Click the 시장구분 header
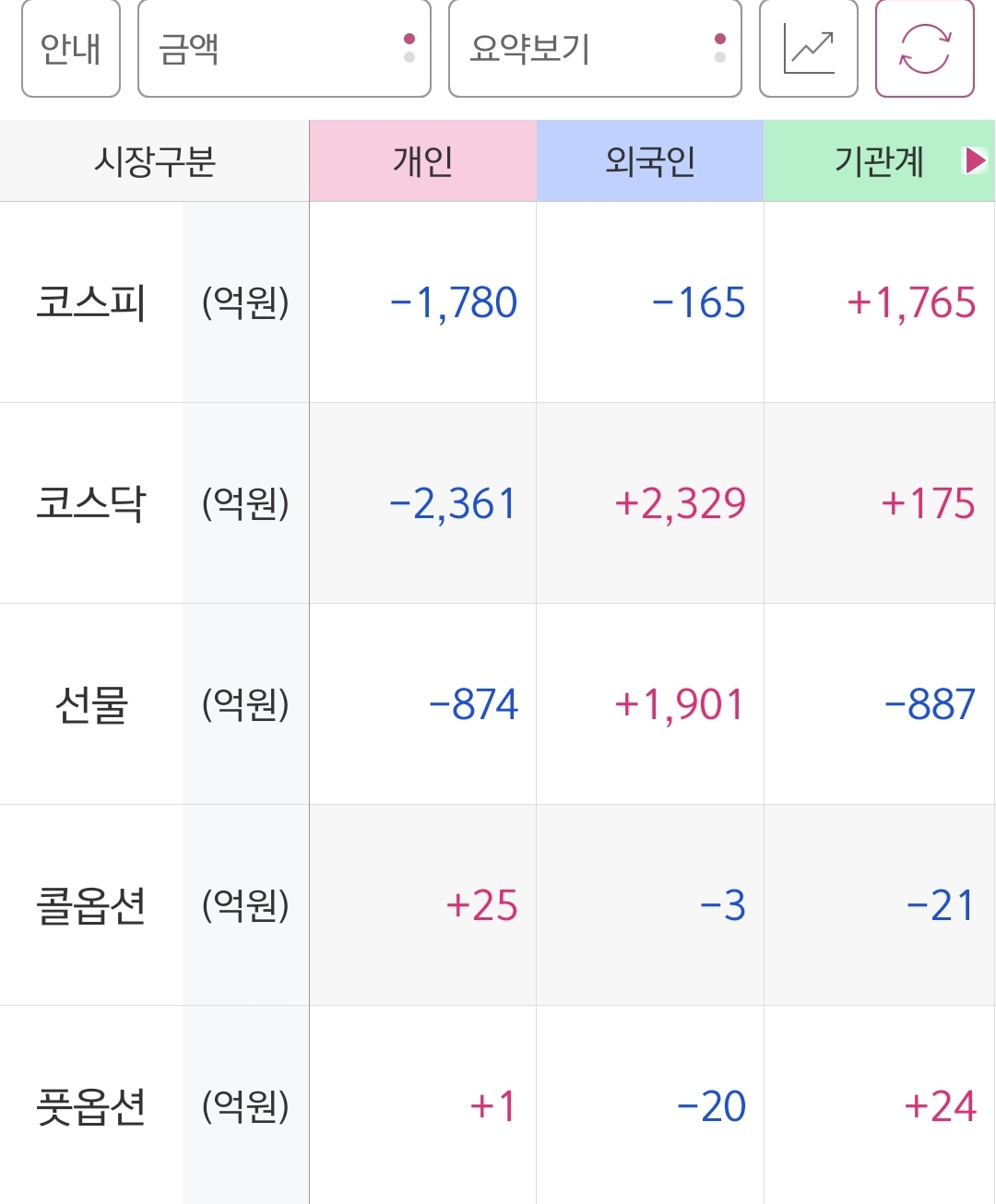996x1204 pixels. tap(155, 161)
